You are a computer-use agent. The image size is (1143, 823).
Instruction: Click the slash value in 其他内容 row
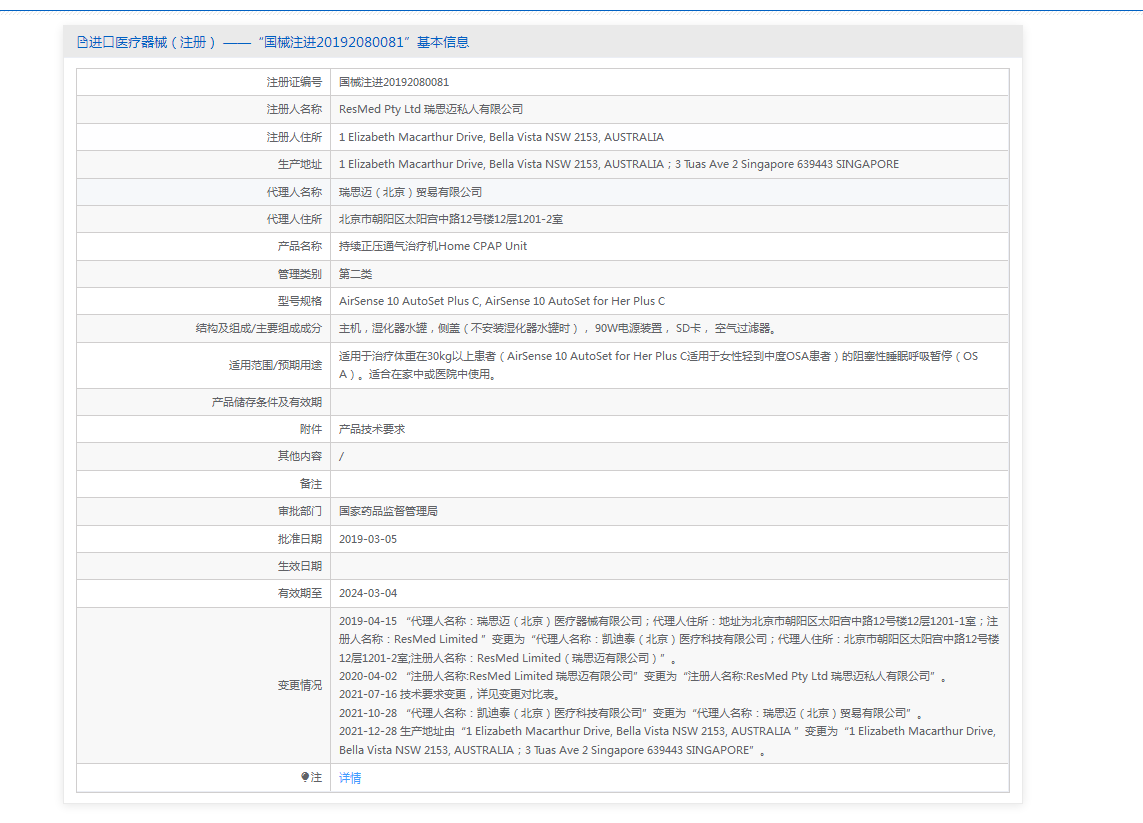341,456
